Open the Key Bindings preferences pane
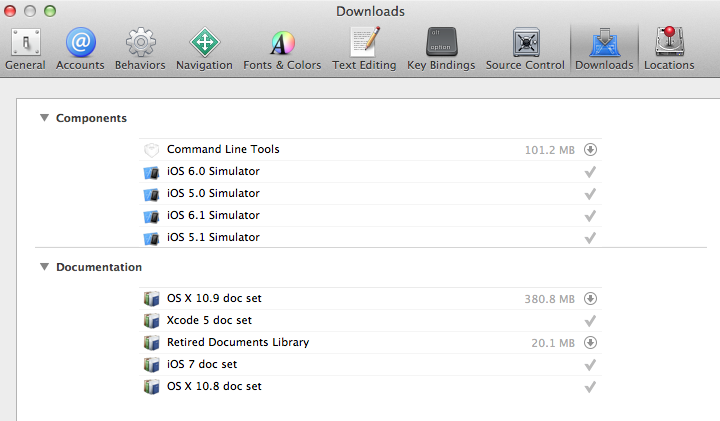The width and height of the screenshot is (720, 421). 441,49
